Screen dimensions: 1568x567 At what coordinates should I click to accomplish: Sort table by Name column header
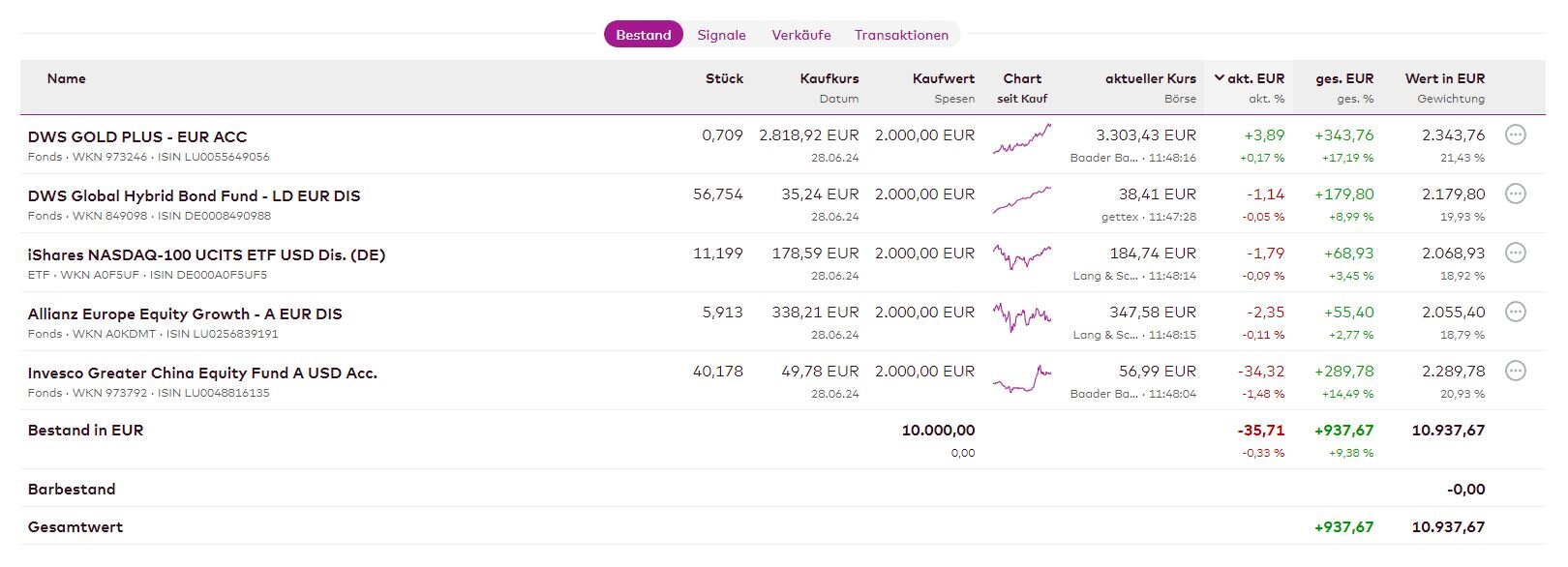click(67, 79)
